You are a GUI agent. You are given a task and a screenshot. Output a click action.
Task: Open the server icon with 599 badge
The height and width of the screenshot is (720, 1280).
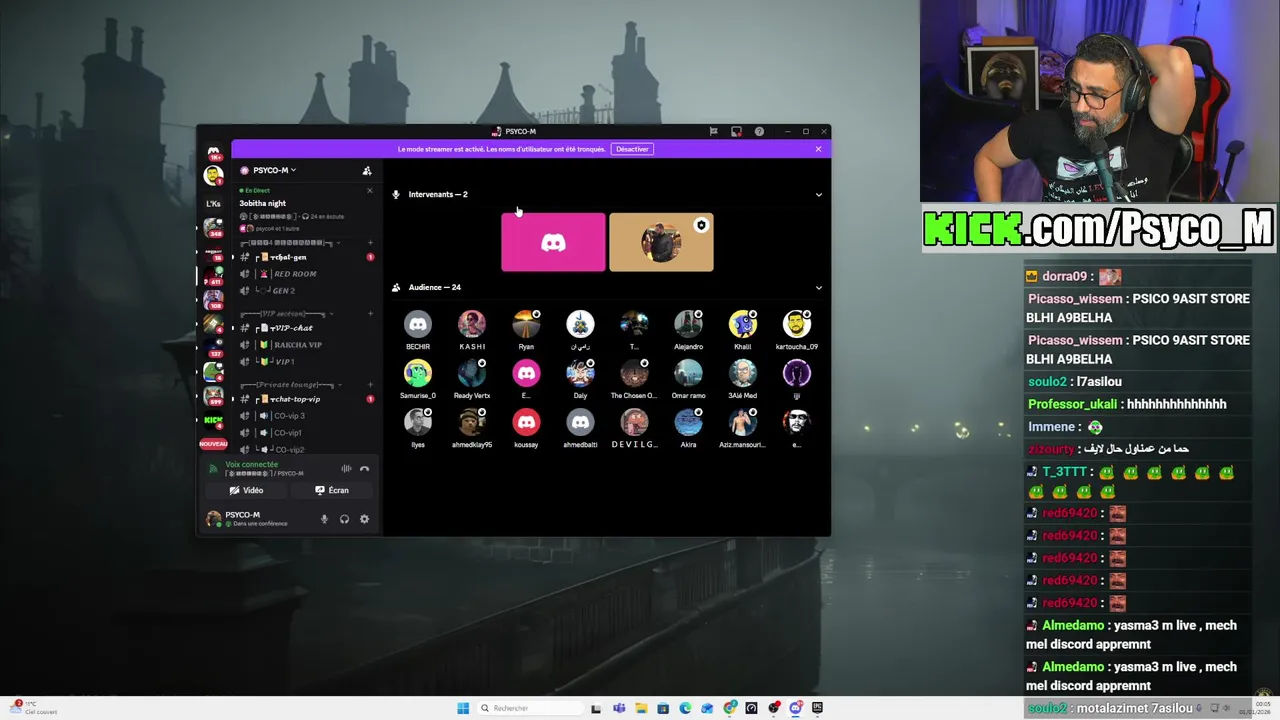click(x=213, y=395)
